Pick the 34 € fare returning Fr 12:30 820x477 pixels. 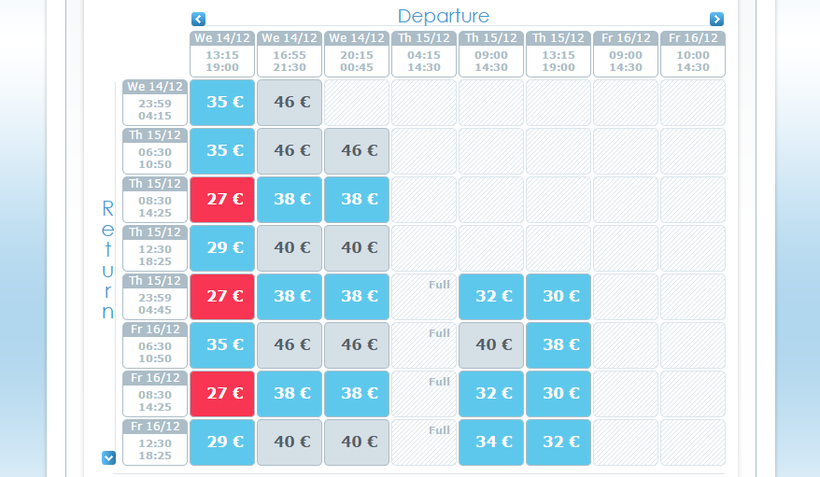coord(491,442)
